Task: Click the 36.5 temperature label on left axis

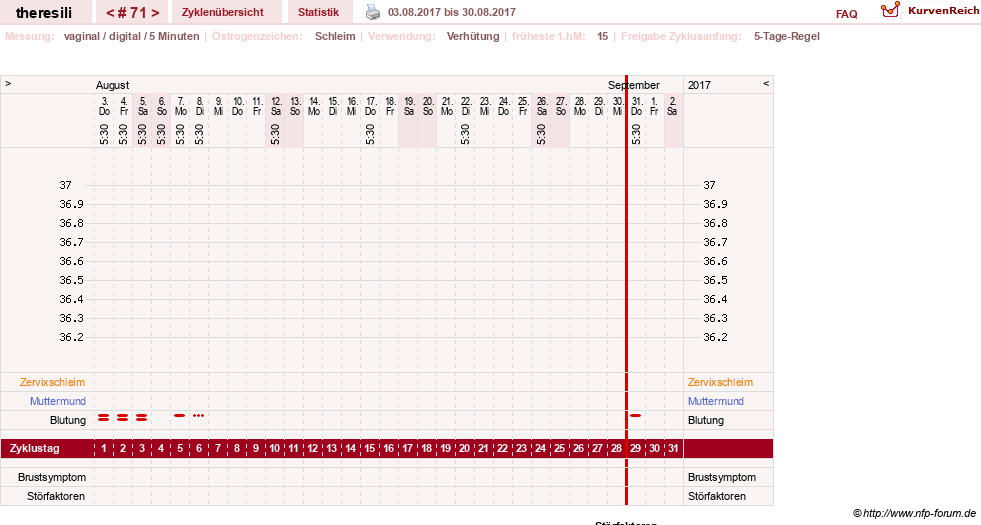Action: coord(71,280)
